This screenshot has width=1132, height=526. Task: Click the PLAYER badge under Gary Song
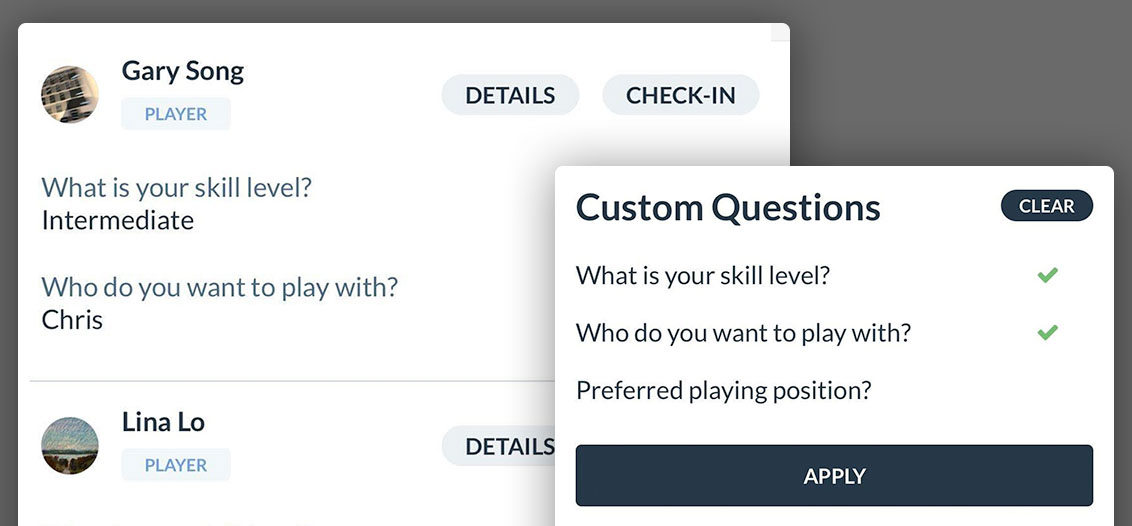coord(176,114)
